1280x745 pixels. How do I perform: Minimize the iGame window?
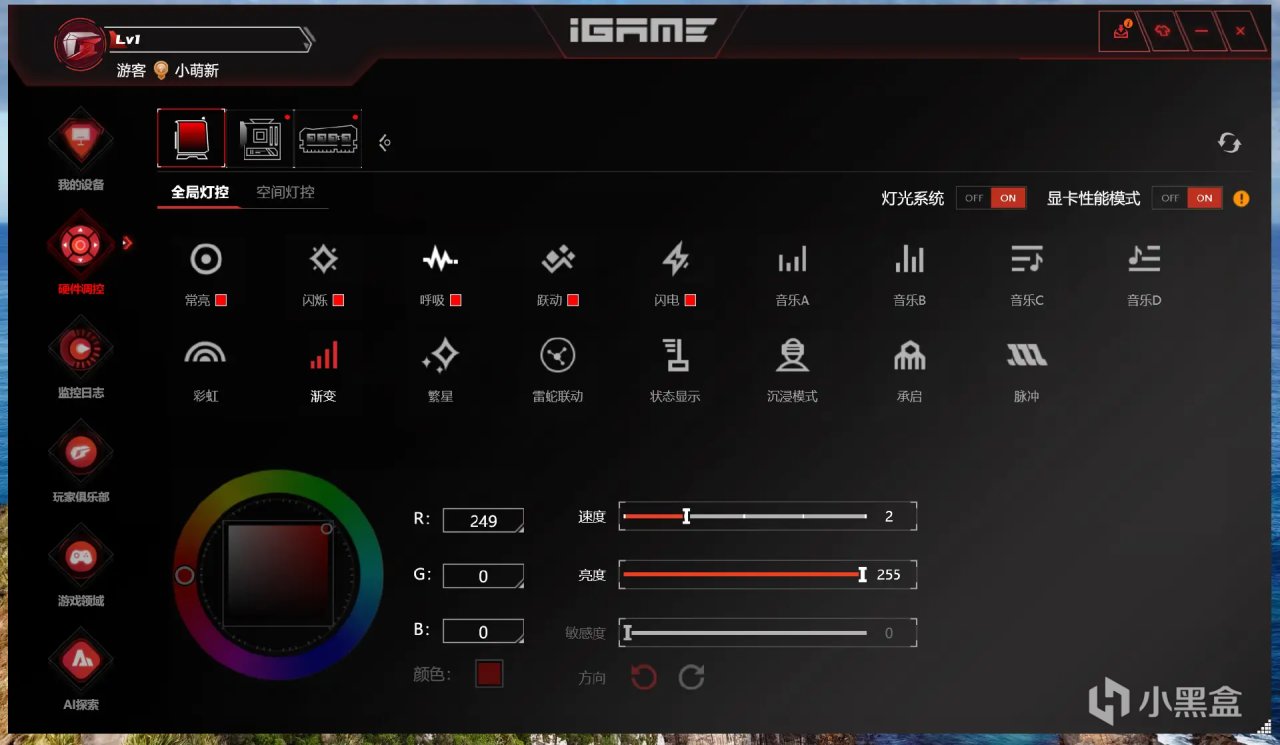(1201, 32)
